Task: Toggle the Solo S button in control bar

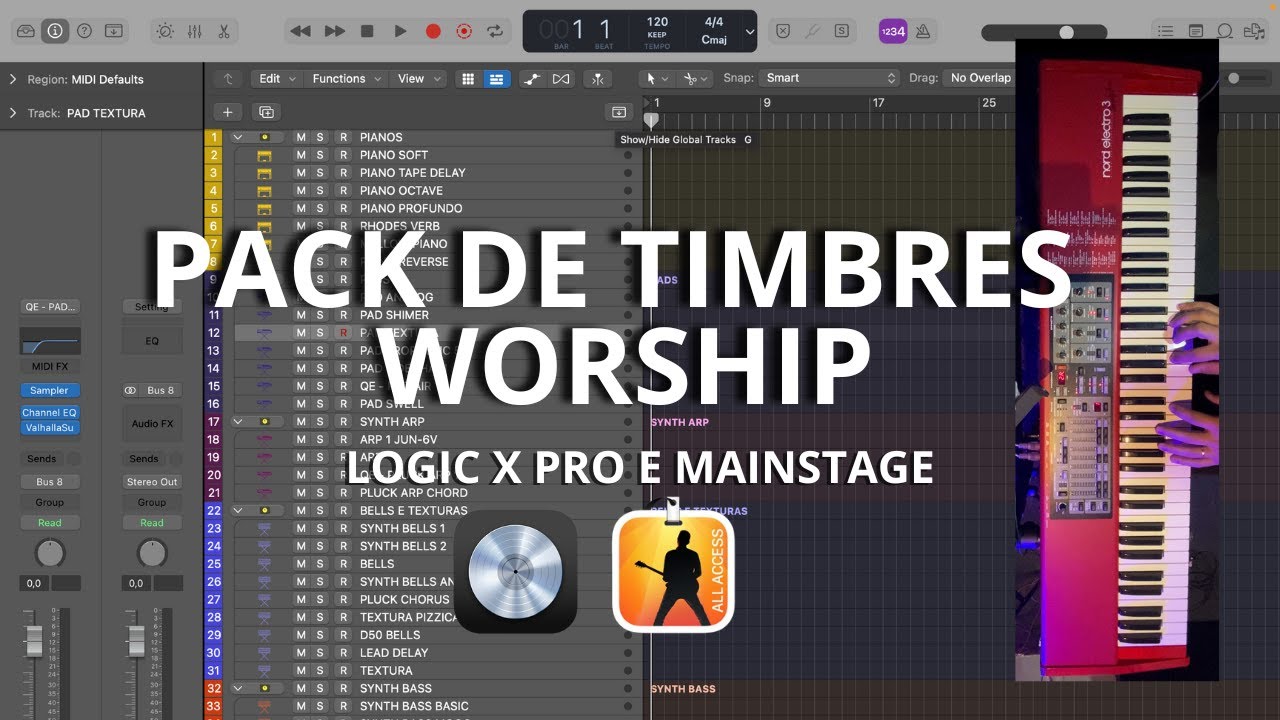Action: [842, 31]
